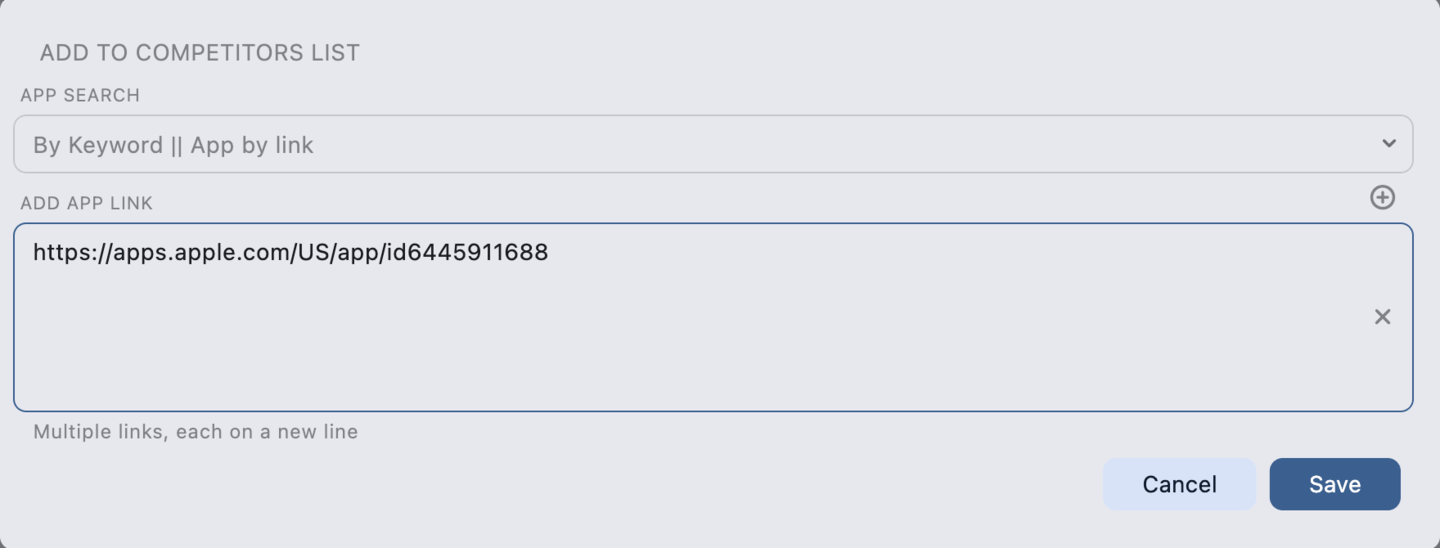Clear the app link with the X icon
The width and height of the screenshot is (1440, 548).
click(1382, 317)
